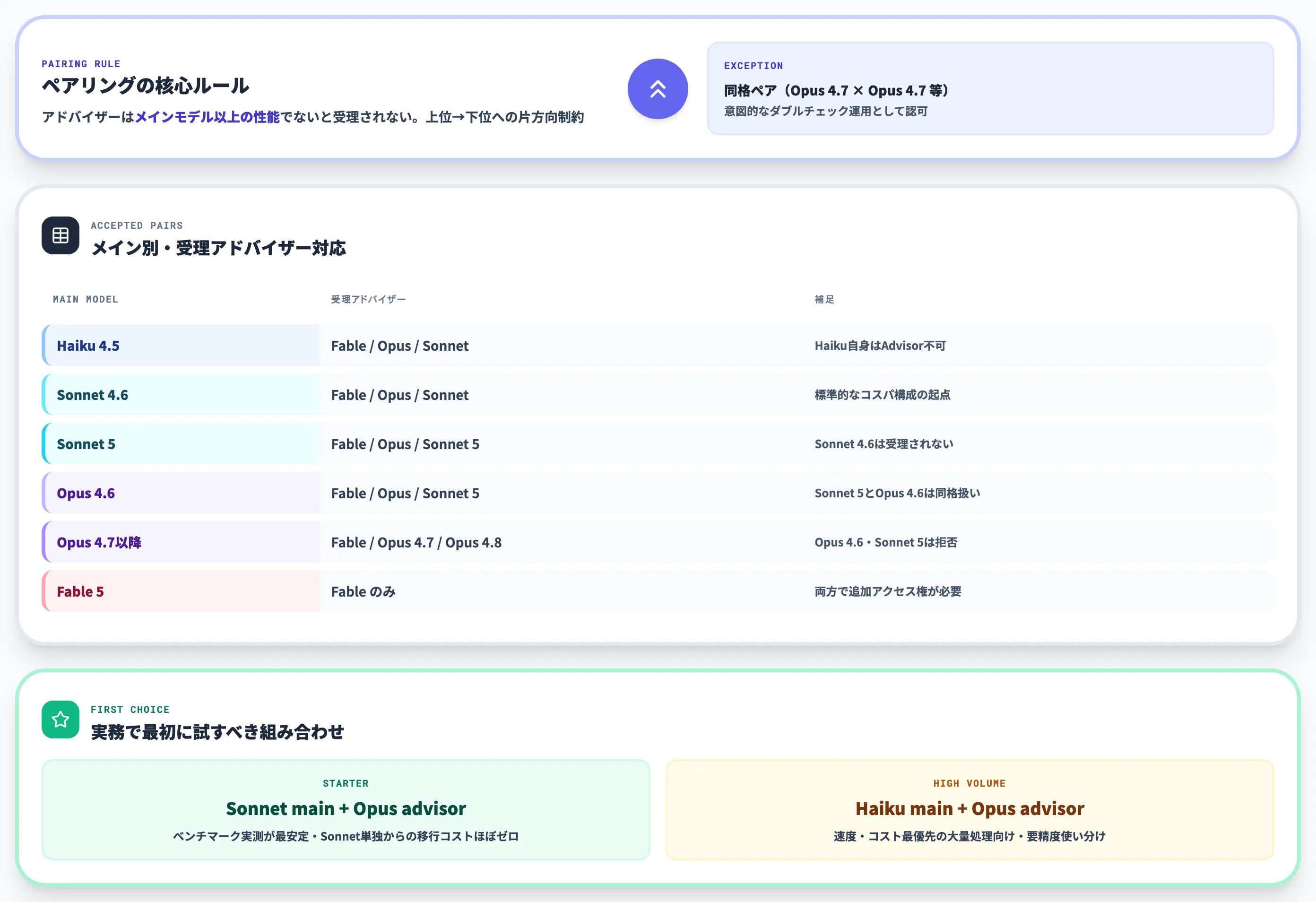This screenshot has width=1316, height=902.
Task: Click the PAIRING RULE label
Action: [81, 64]
